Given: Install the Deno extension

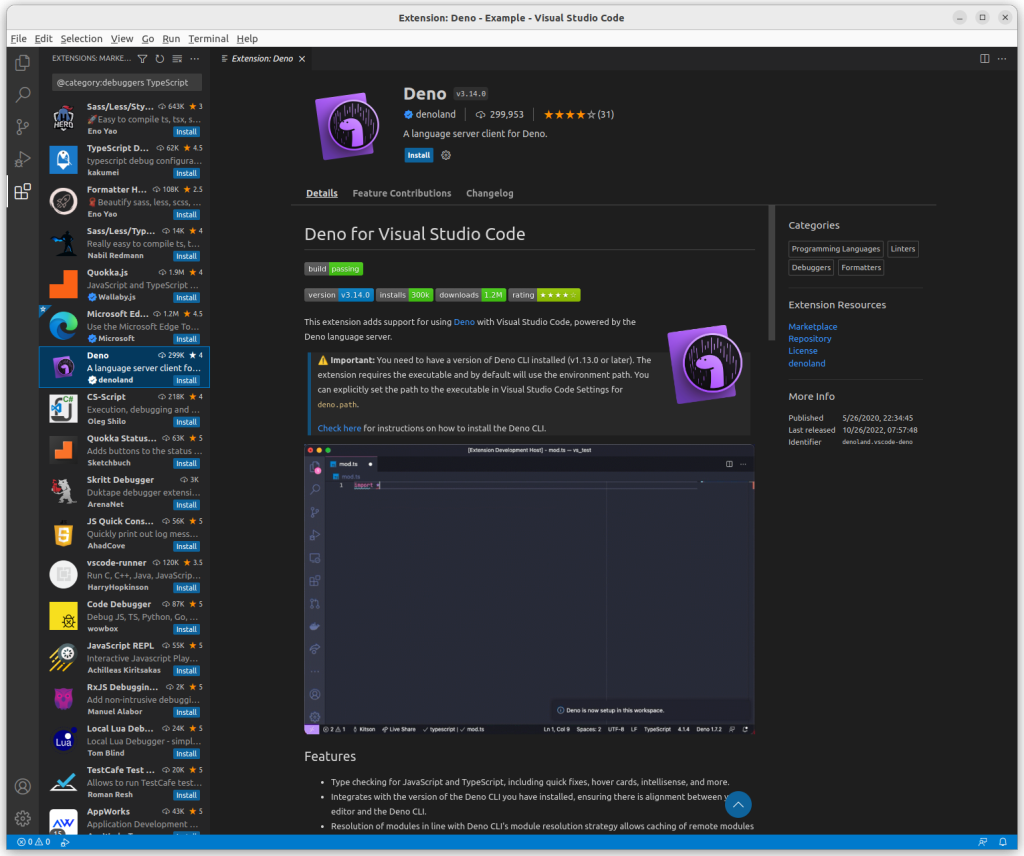Looking at the screenshot, I should click(x=418, y=155).
